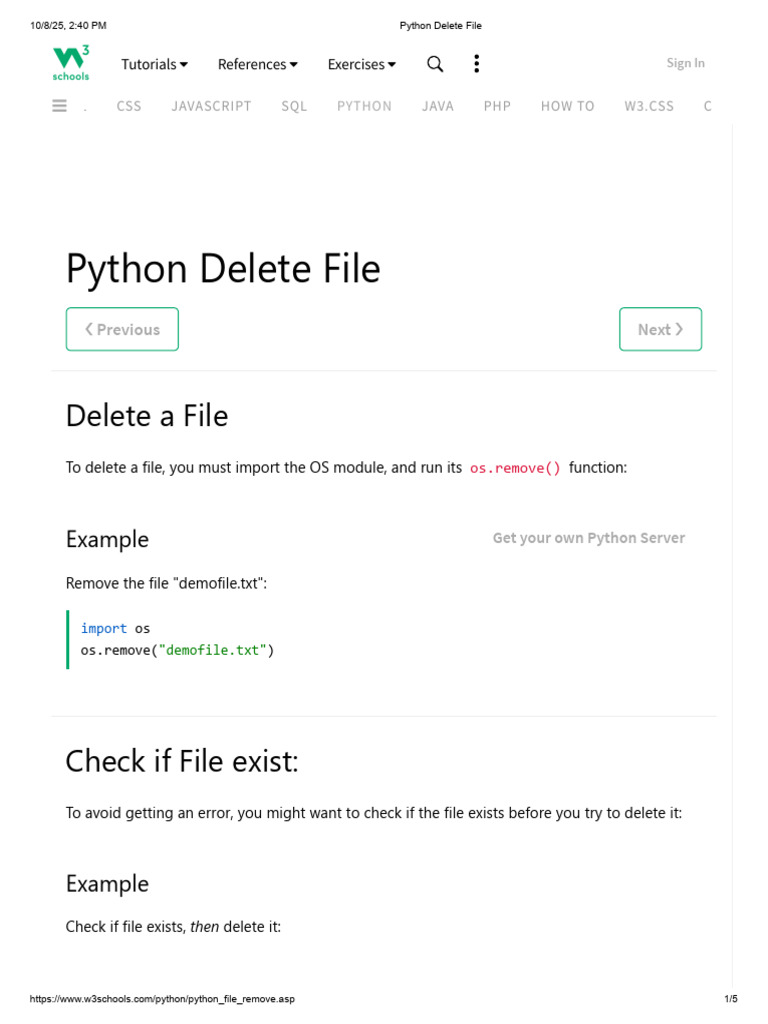The width and height of the screenshot is (768, 1024).
Task: Select the JAVA topic tab
Action: (x=438, y=106)
